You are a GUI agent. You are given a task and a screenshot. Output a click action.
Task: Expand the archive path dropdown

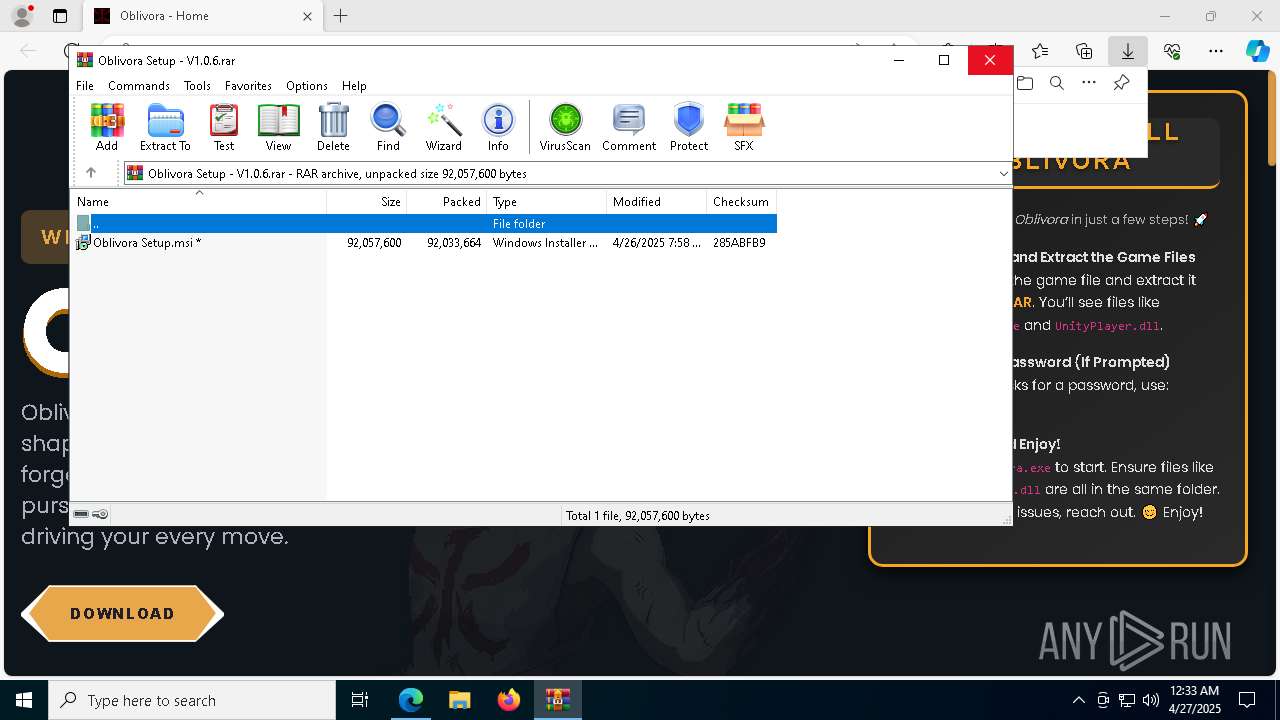coord(1003,173)
